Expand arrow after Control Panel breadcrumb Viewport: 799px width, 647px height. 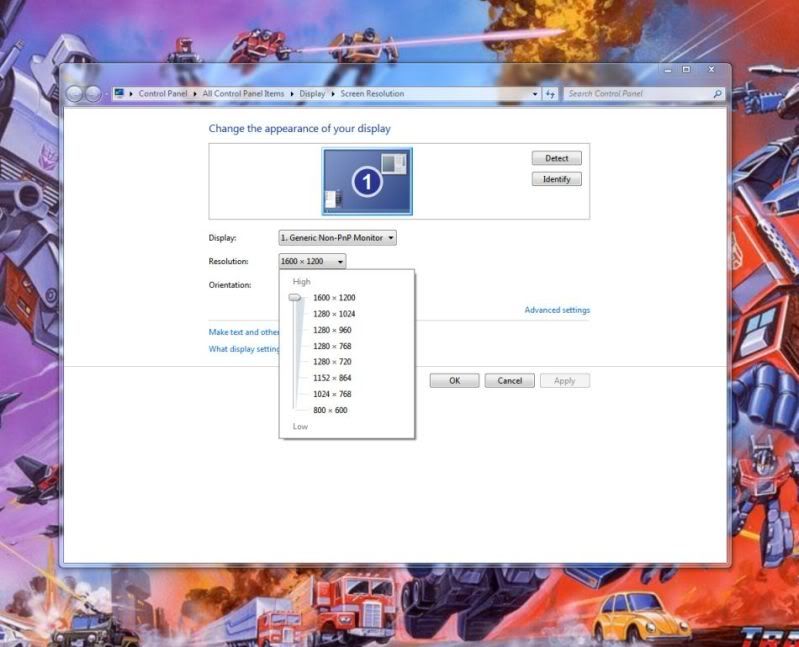coord(195,94)
